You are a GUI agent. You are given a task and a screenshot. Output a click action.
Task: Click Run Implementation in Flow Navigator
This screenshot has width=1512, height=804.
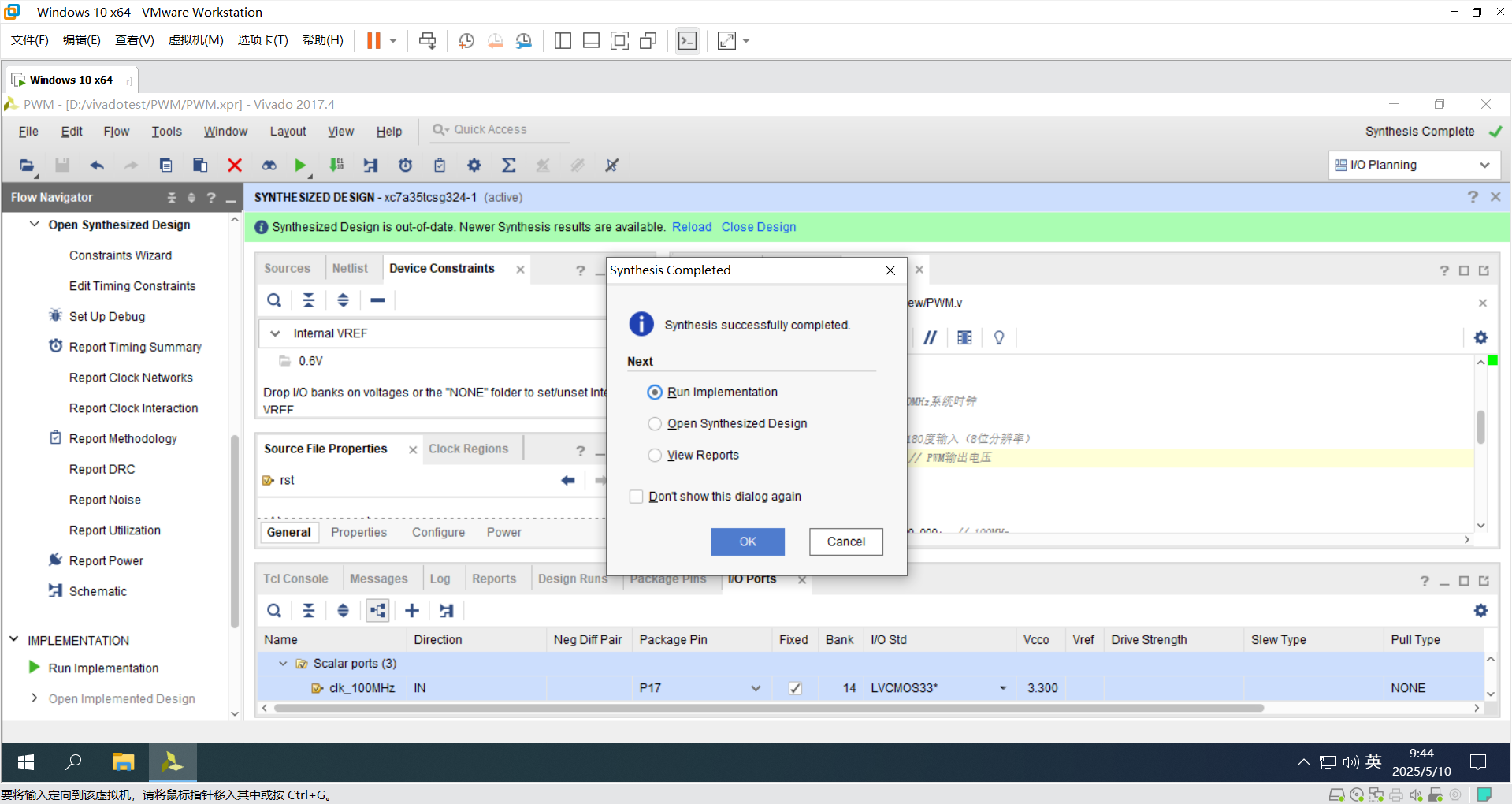pyautogui.click(x=103, y=668)
